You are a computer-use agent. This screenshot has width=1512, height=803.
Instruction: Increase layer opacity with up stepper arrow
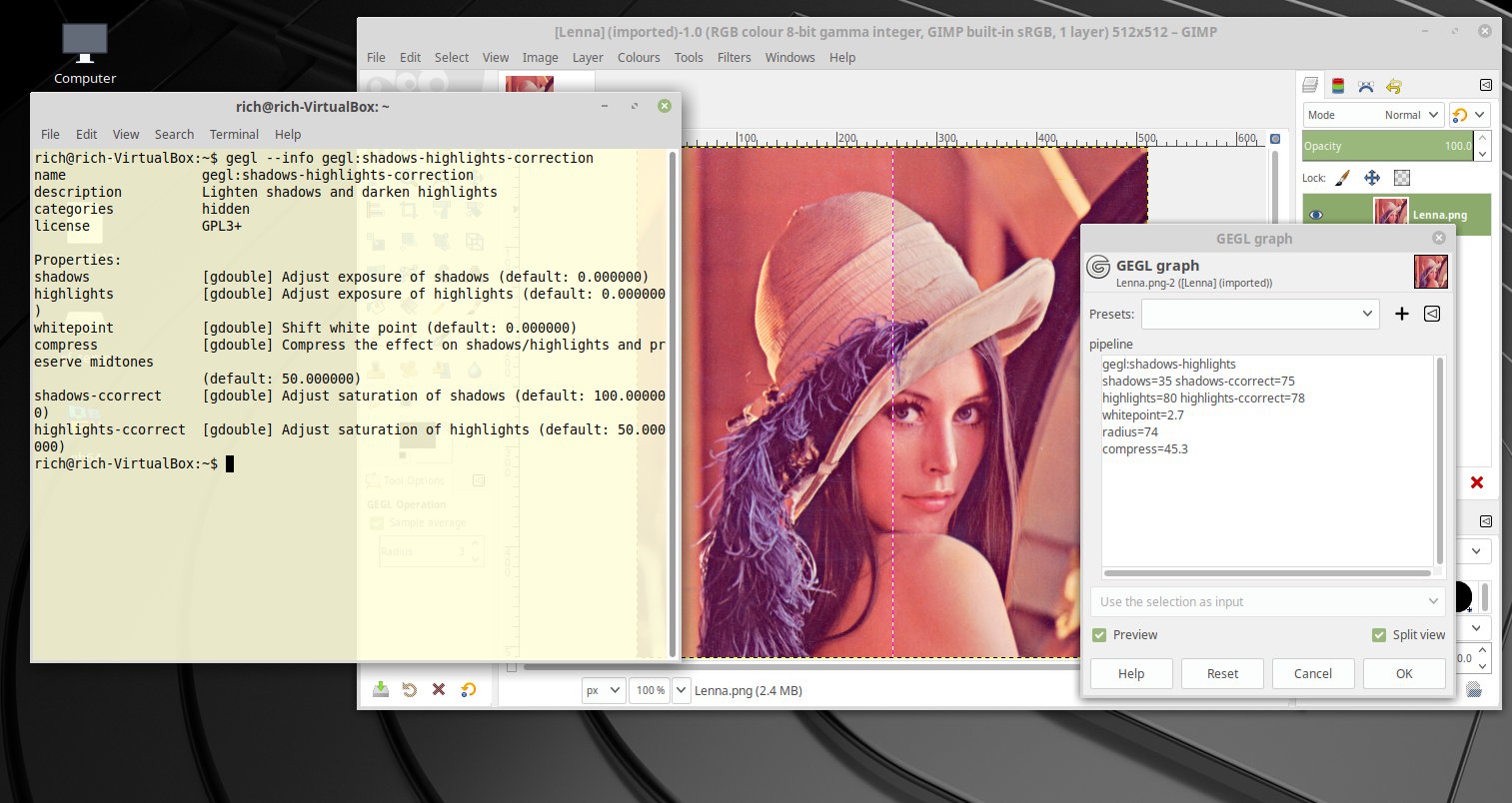[x=1483, y=139]
